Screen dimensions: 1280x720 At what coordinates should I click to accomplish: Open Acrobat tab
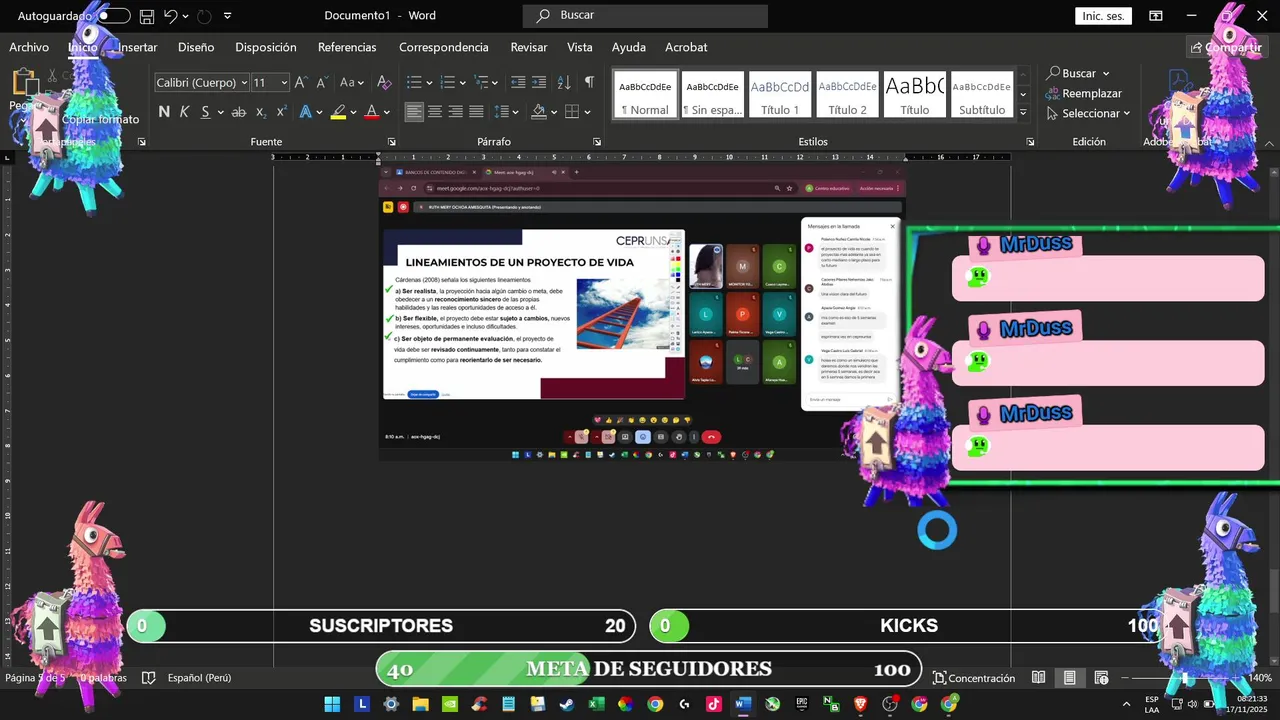(686, 47)
